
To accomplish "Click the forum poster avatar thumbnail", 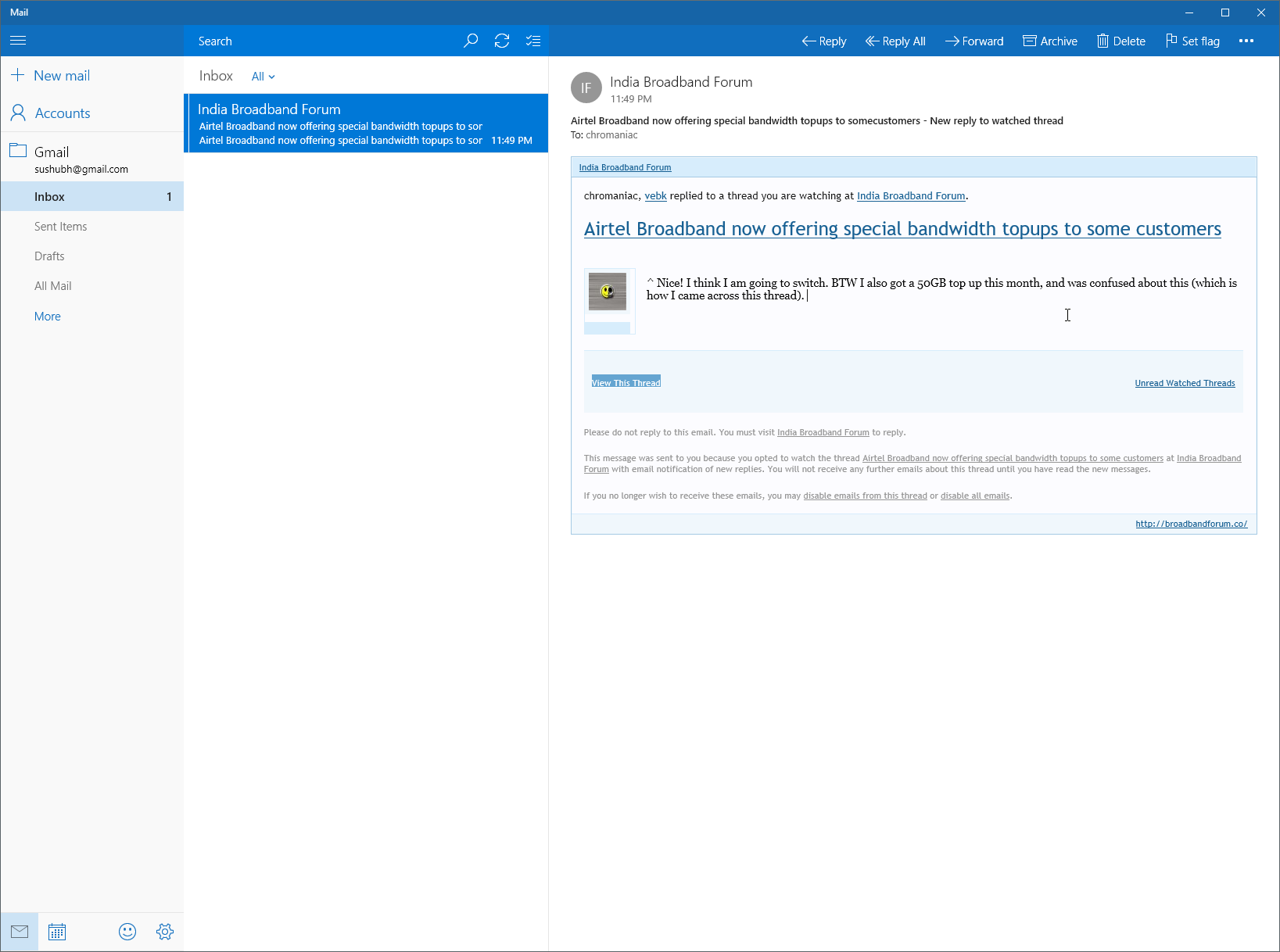I will coord(608,292).
